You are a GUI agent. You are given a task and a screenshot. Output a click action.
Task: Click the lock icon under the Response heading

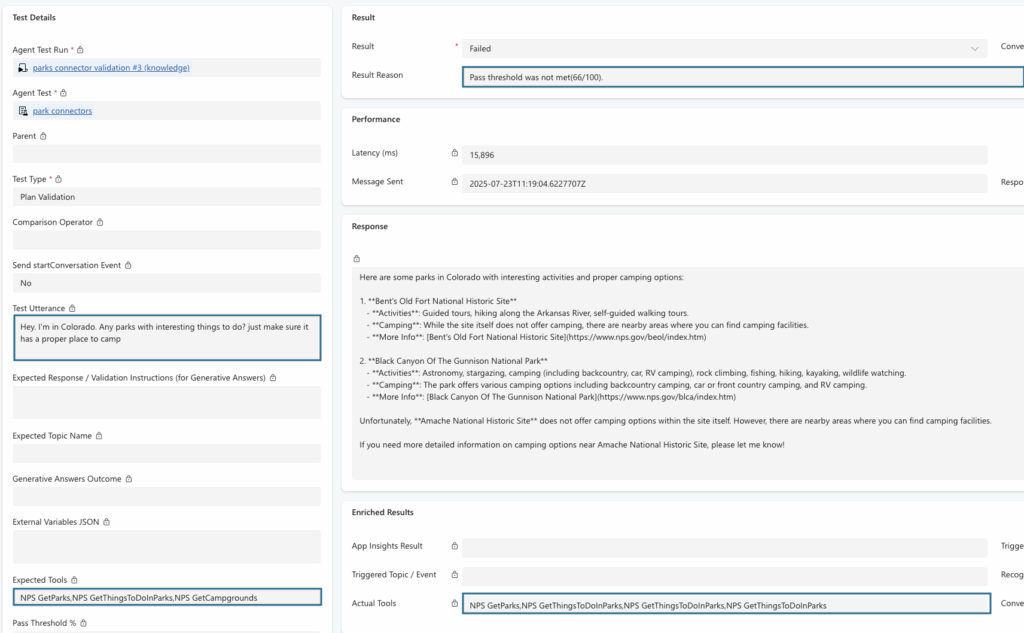[356, 258]
